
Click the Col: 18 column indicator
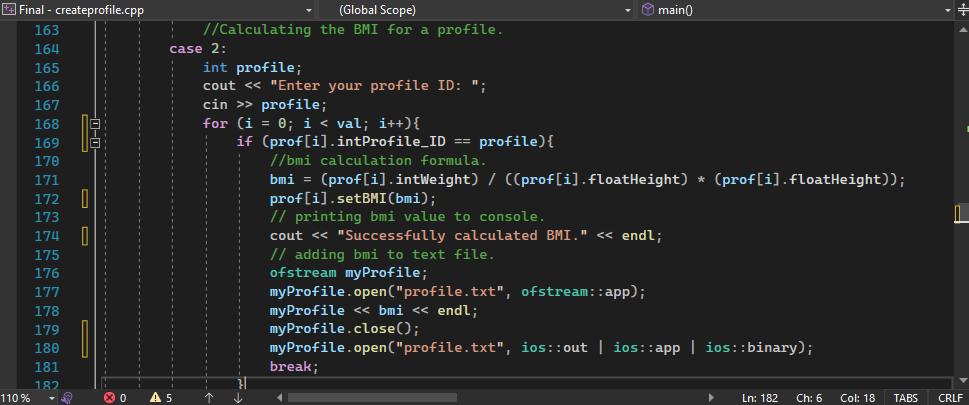(857, 398)
